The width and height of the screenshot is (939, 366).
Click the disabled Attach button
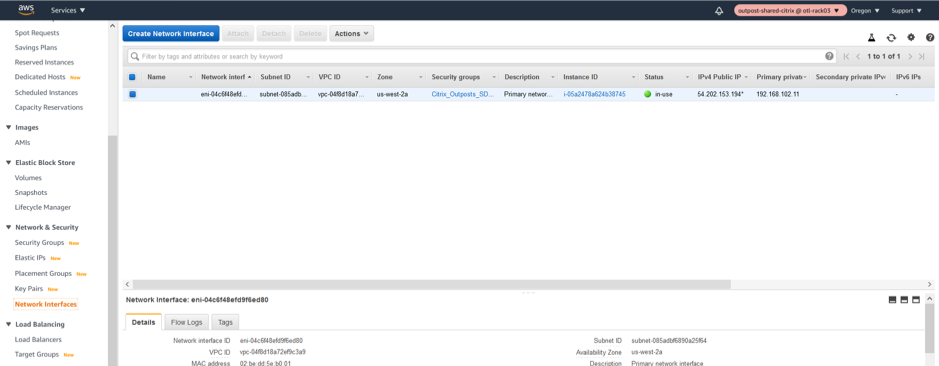tap(238, 34)
